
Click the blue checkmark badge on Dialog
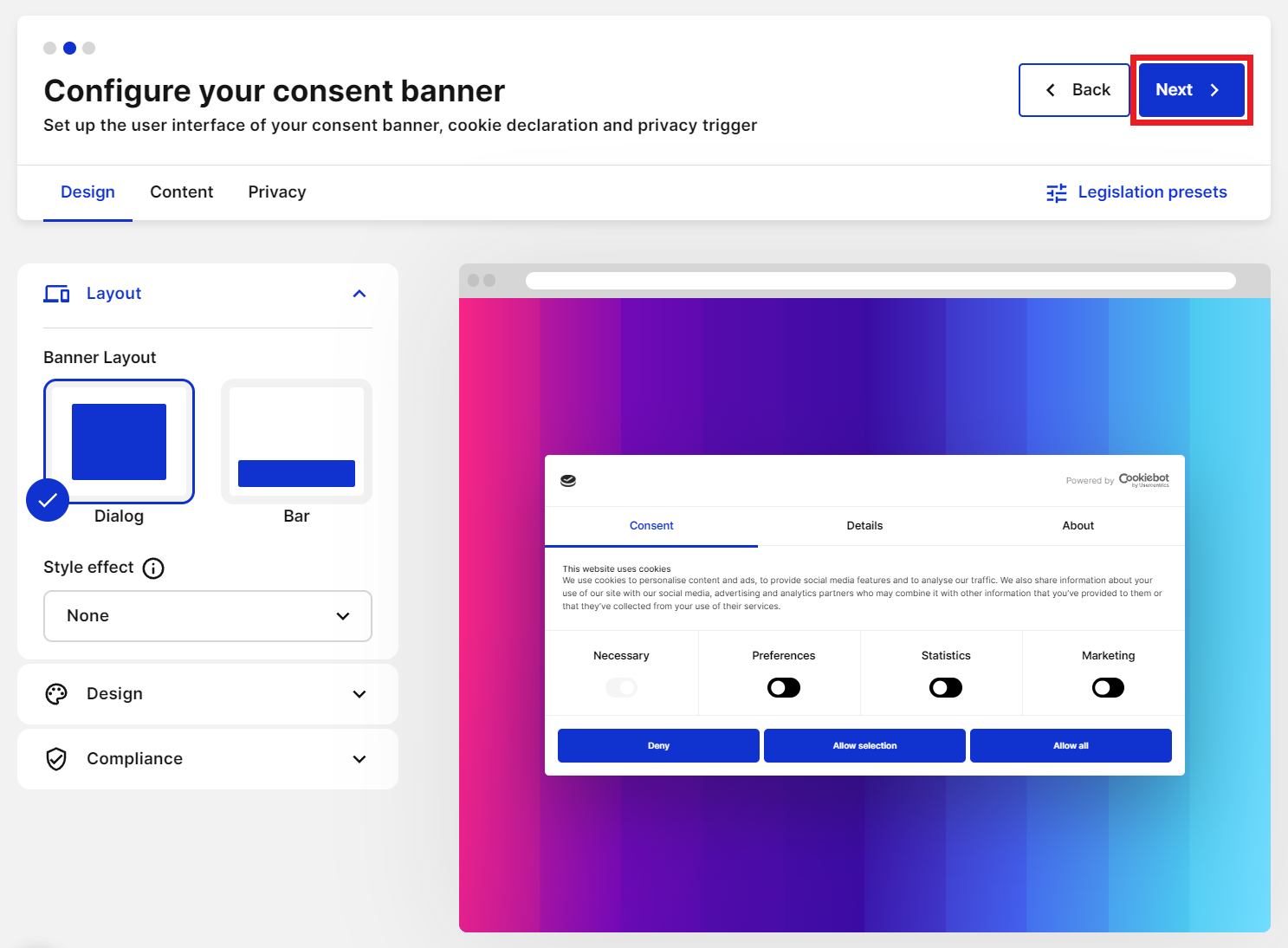pos(48,500)
